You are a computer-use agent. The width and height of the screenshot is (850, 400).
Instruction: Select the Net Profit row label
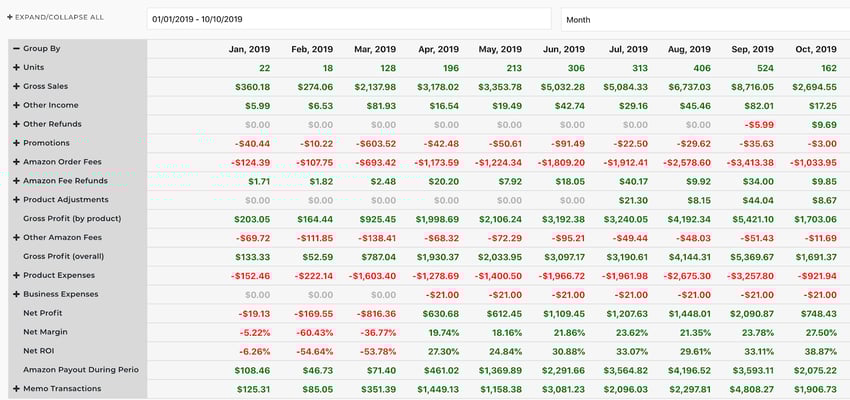[x=43, y=313]
